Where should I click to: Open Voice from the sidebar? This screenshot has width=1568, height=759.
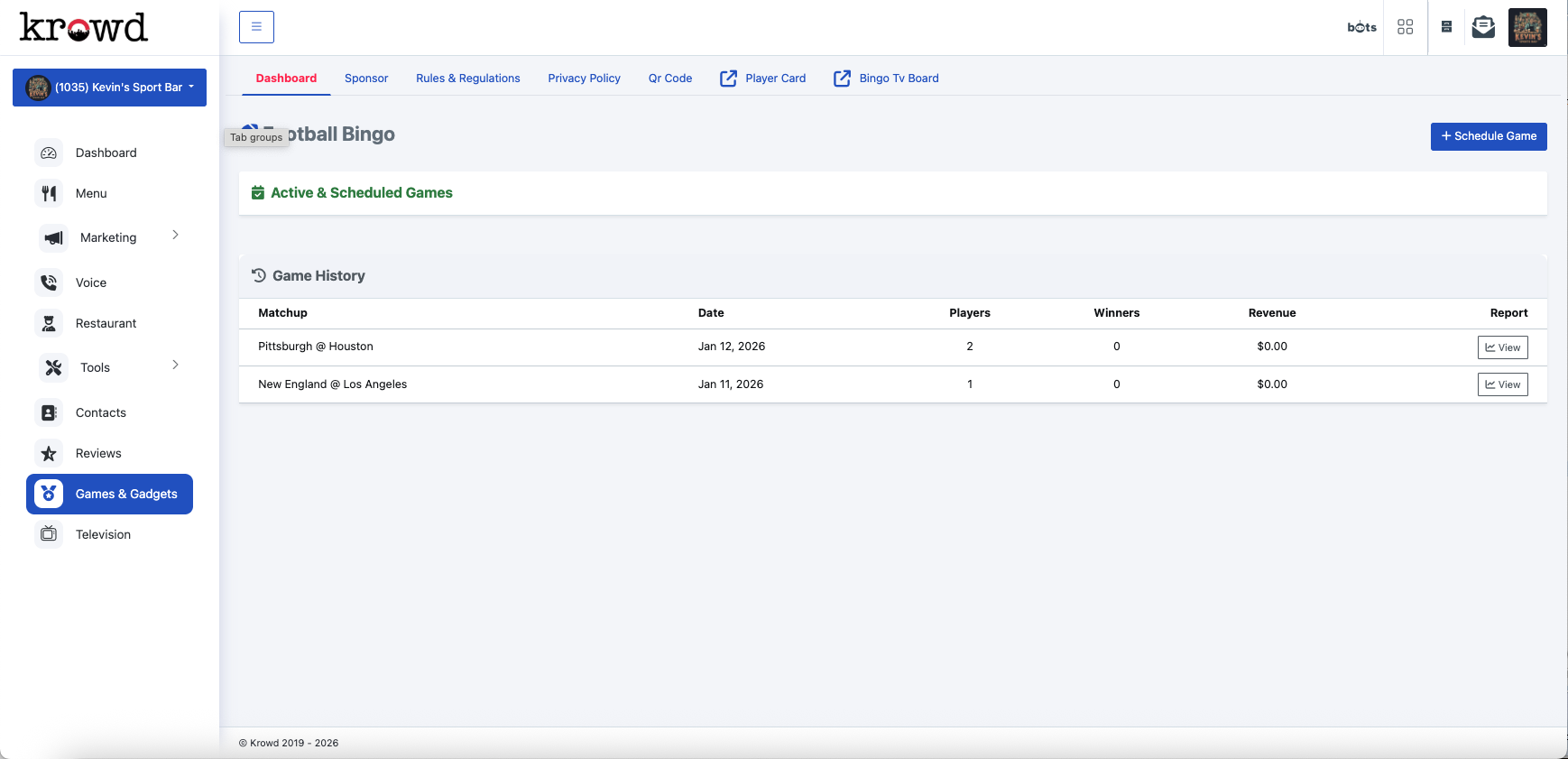point(90,282)
